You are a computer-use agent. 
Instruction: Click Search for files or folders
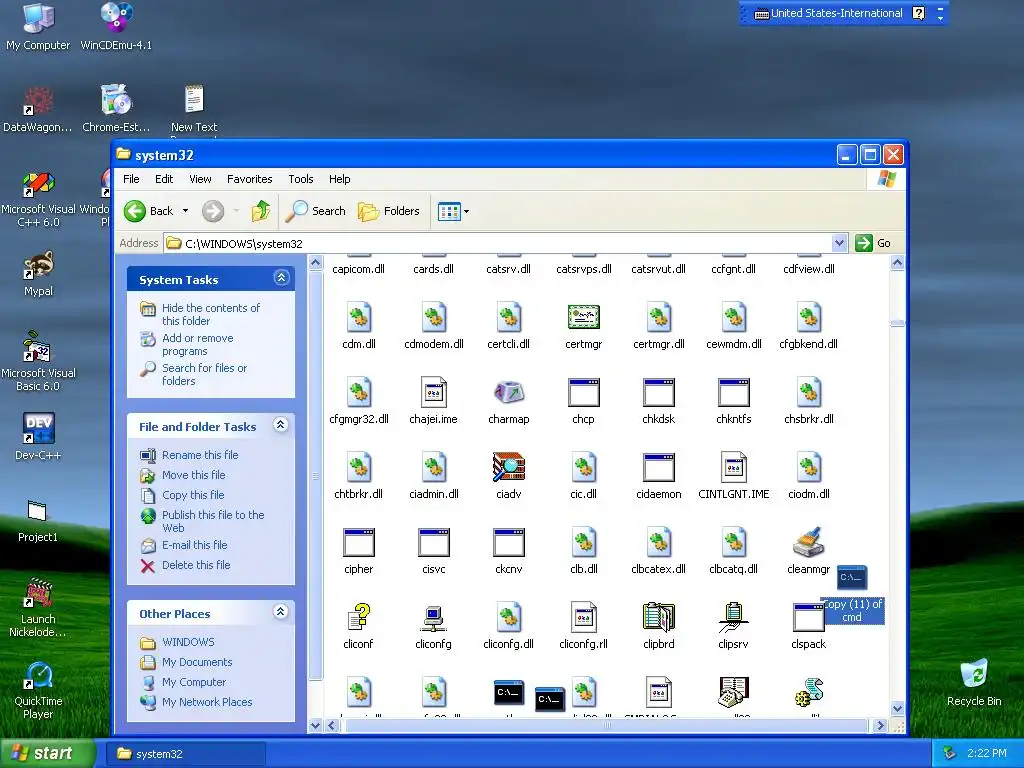pos(204,374)
